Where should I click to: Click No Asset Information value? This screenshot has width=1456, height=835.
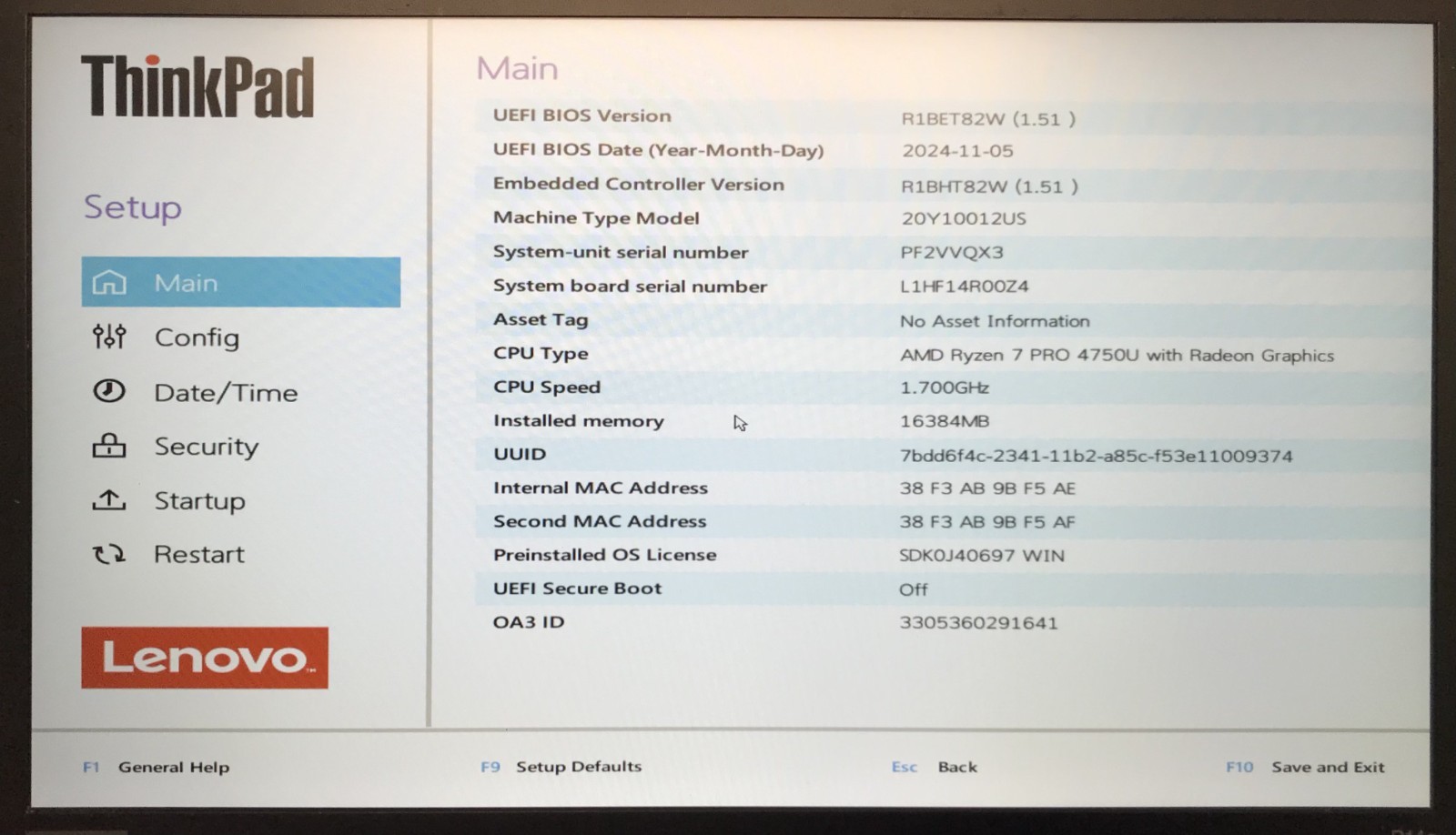point(995,321)
